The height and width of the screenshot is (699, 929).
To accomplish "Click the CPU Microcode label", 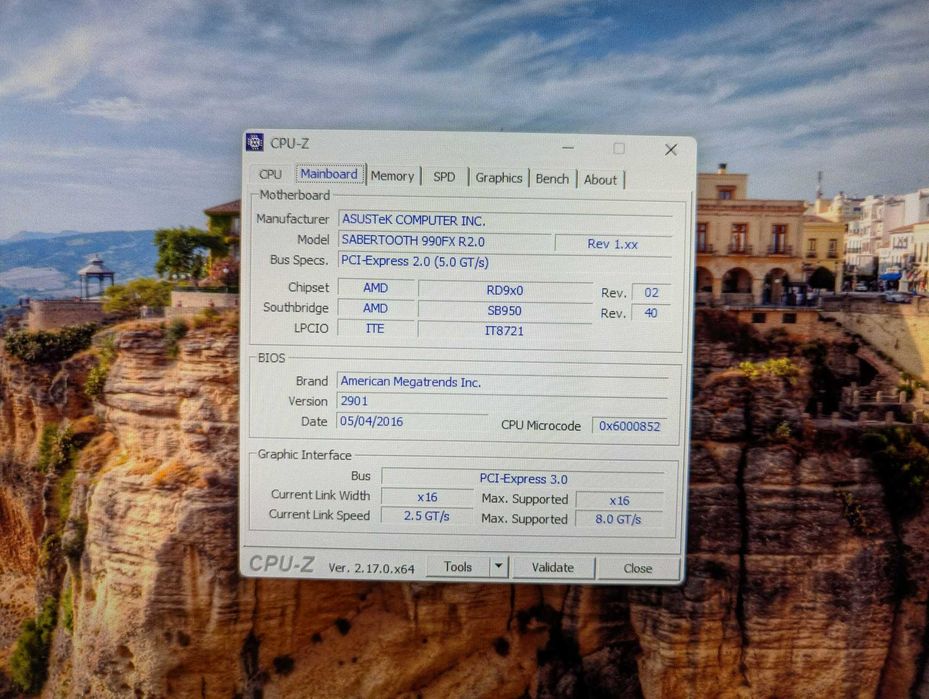I will tap(541, 425).
